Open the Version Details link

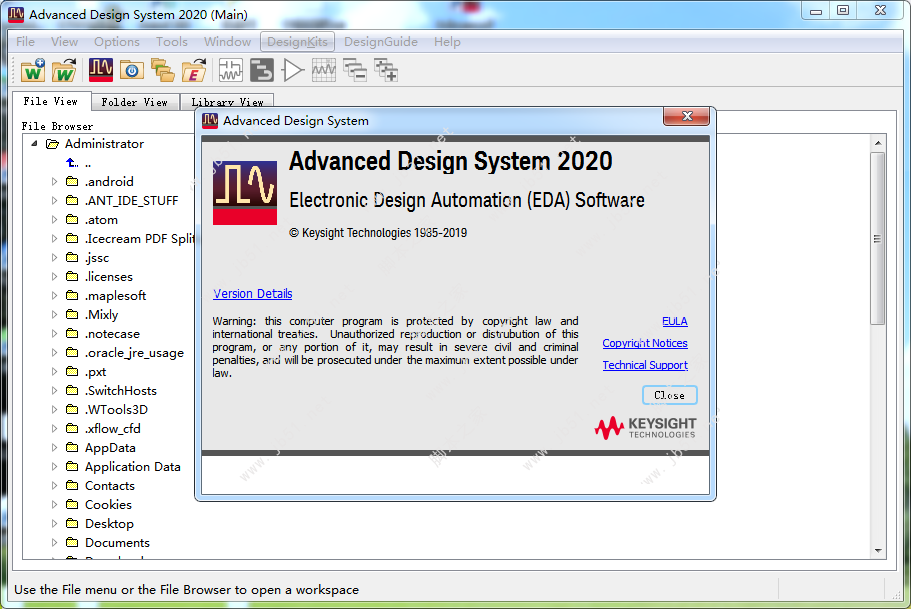pyautogui.click(x=253, y=293)
